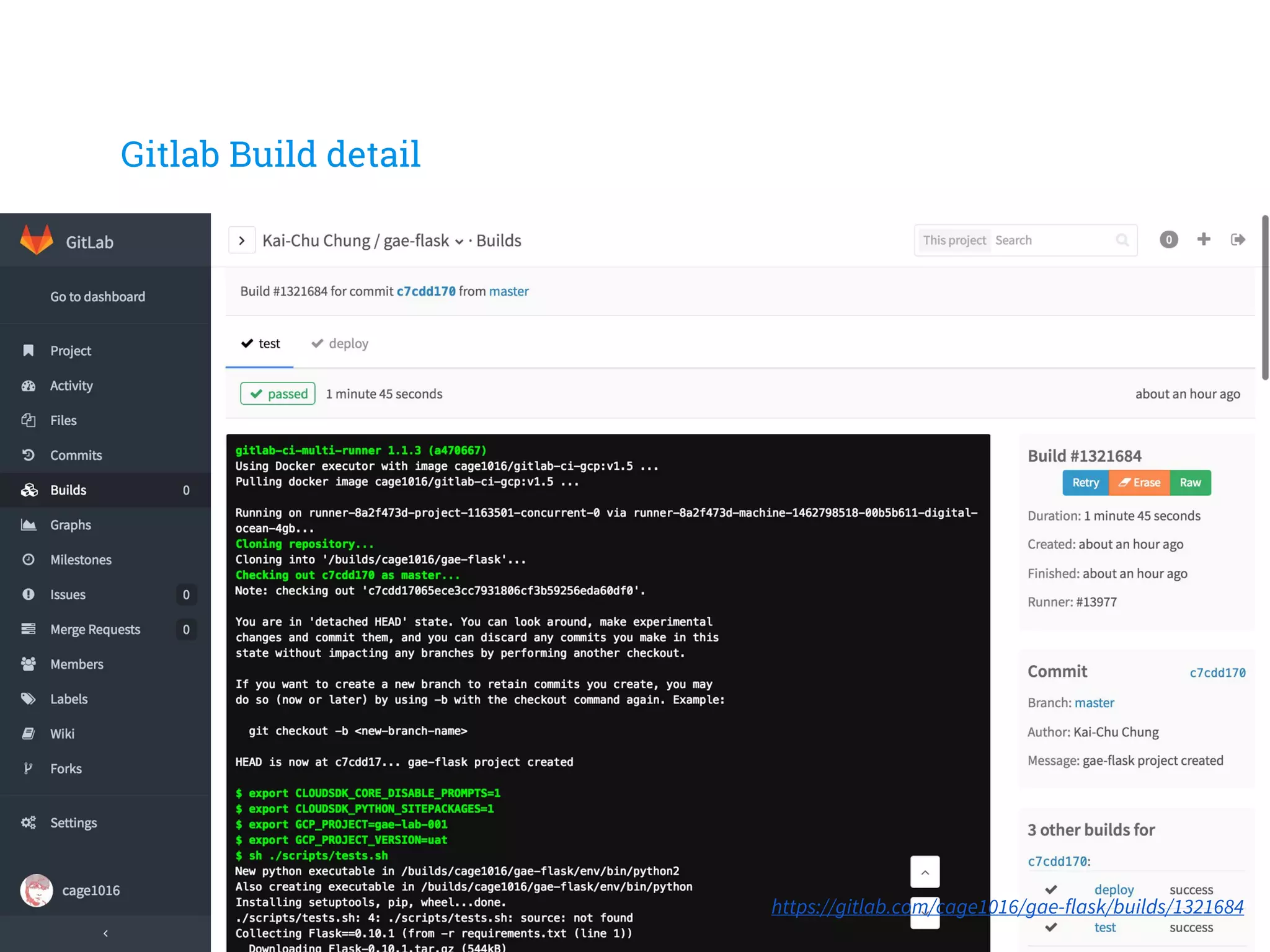Screen dimensions: 1270x952
Task: Click the Activity dashboard icon
Action: click(x=29, y=386)
